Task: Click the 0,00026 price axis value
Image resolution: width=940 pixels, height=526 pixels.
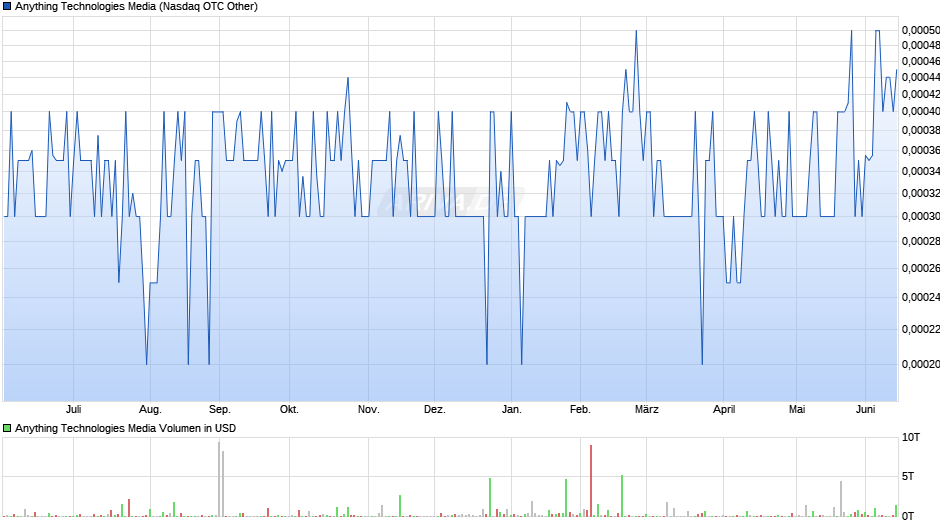Action: tap(920, 268)
